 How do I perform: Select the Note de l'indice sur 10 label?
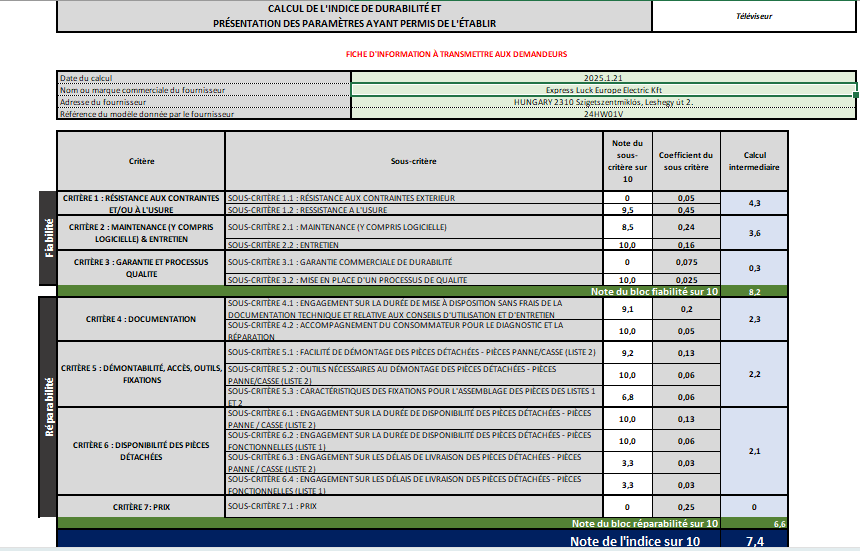click(635, 541)
